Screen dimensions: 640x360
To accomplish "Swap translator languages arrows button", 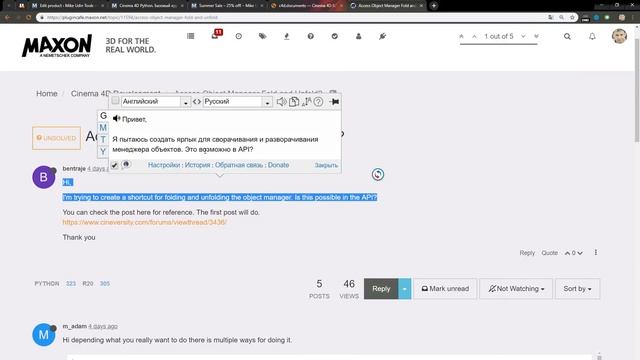I will [197, 102].
